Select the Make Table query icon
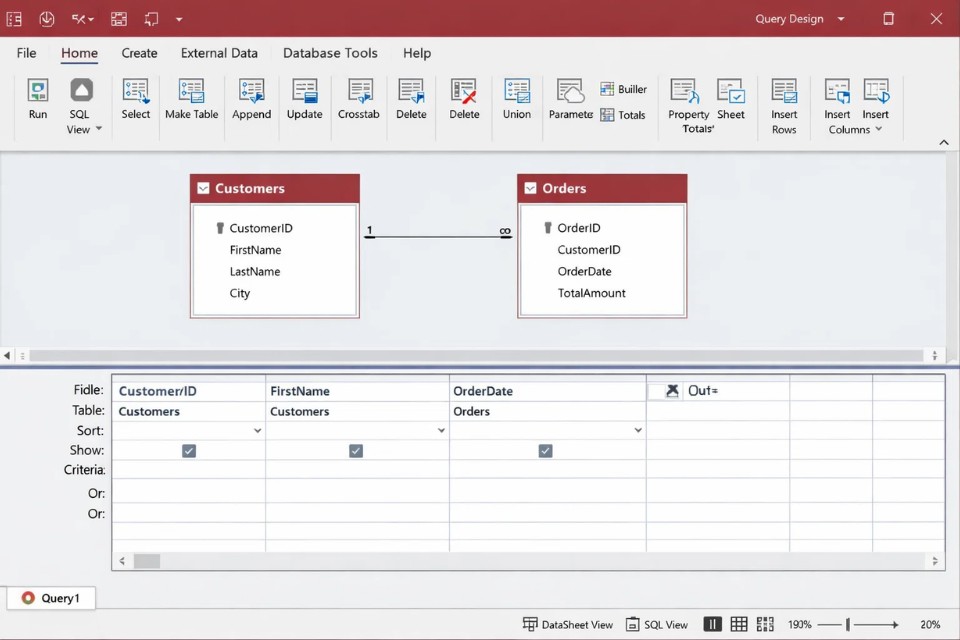 point(191,91)
